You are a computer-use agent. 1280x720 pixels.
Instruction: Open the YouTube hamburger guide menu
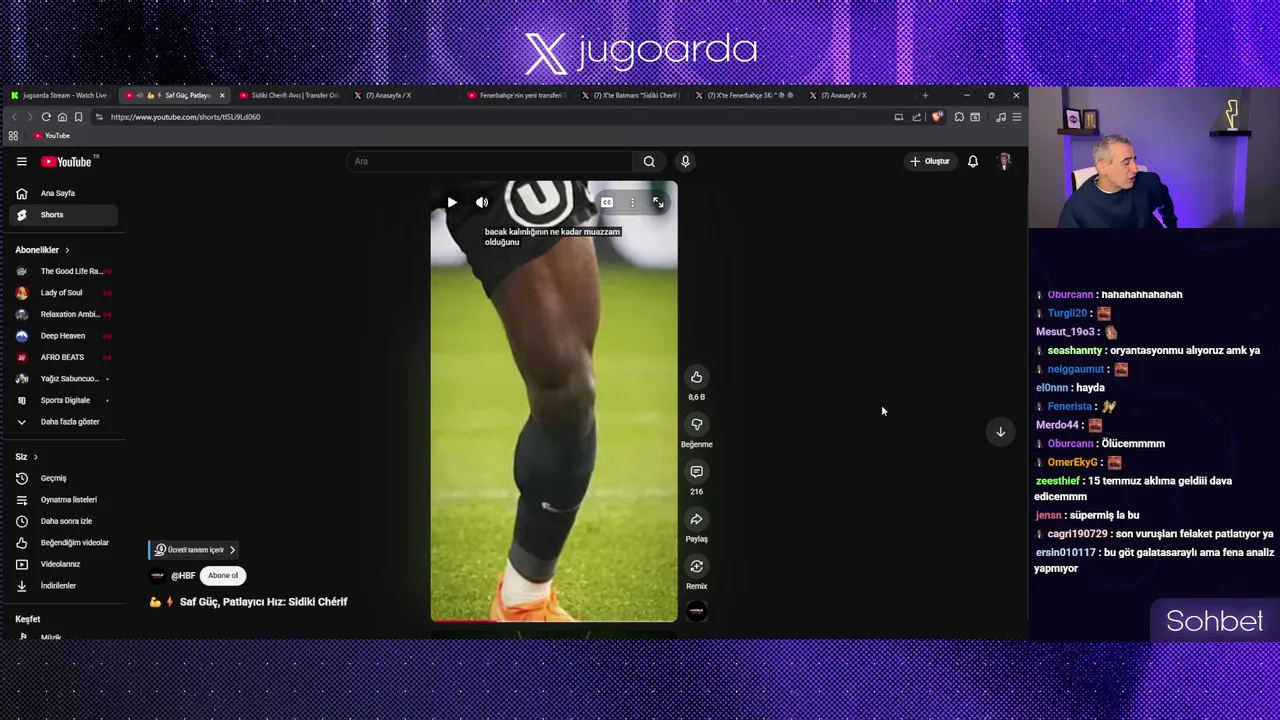point(21,161)
